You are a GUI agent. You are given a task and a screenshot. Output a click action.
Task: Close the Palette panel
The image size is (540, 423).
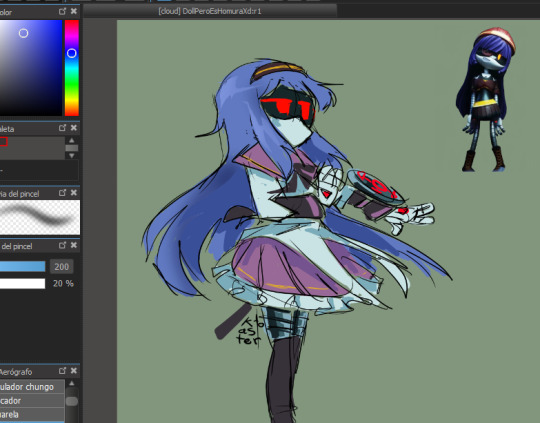tap(74, 128)
